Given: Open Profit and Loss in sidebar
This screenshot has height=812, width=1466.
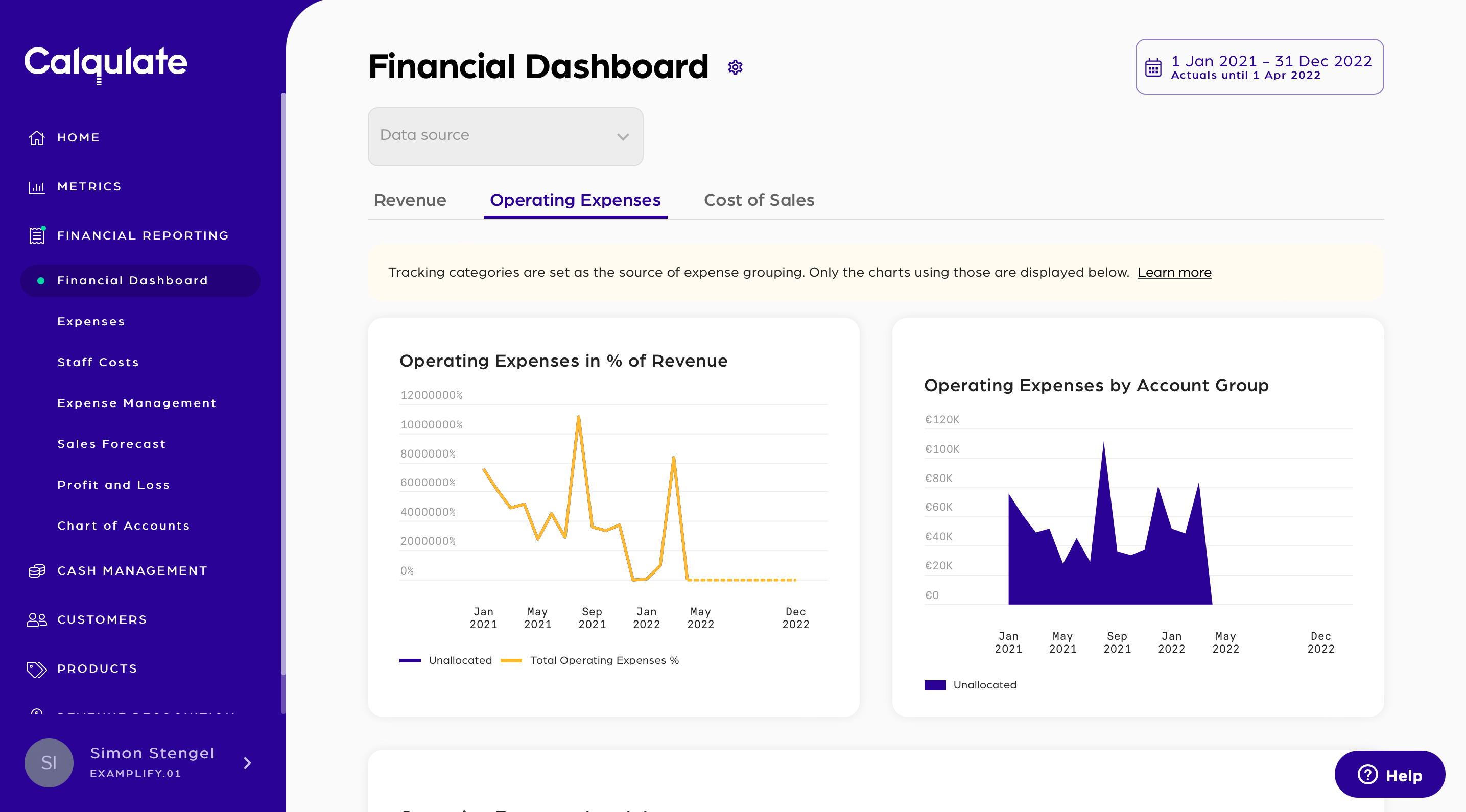Looking at the screenshot, I should 113,485.
